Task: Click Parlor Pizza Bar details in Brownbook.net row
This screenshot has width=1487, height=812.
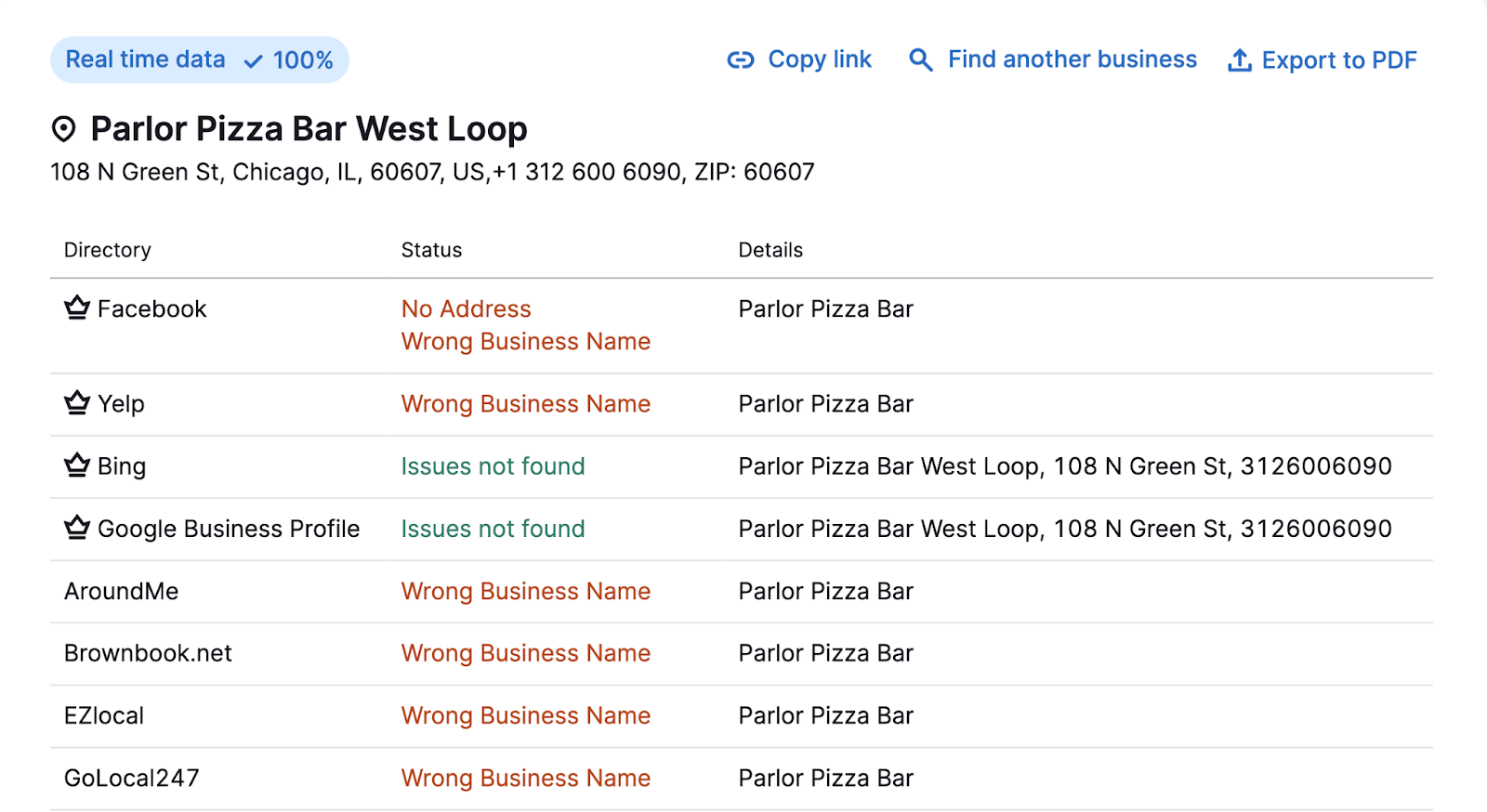Action: pos(826,653)
